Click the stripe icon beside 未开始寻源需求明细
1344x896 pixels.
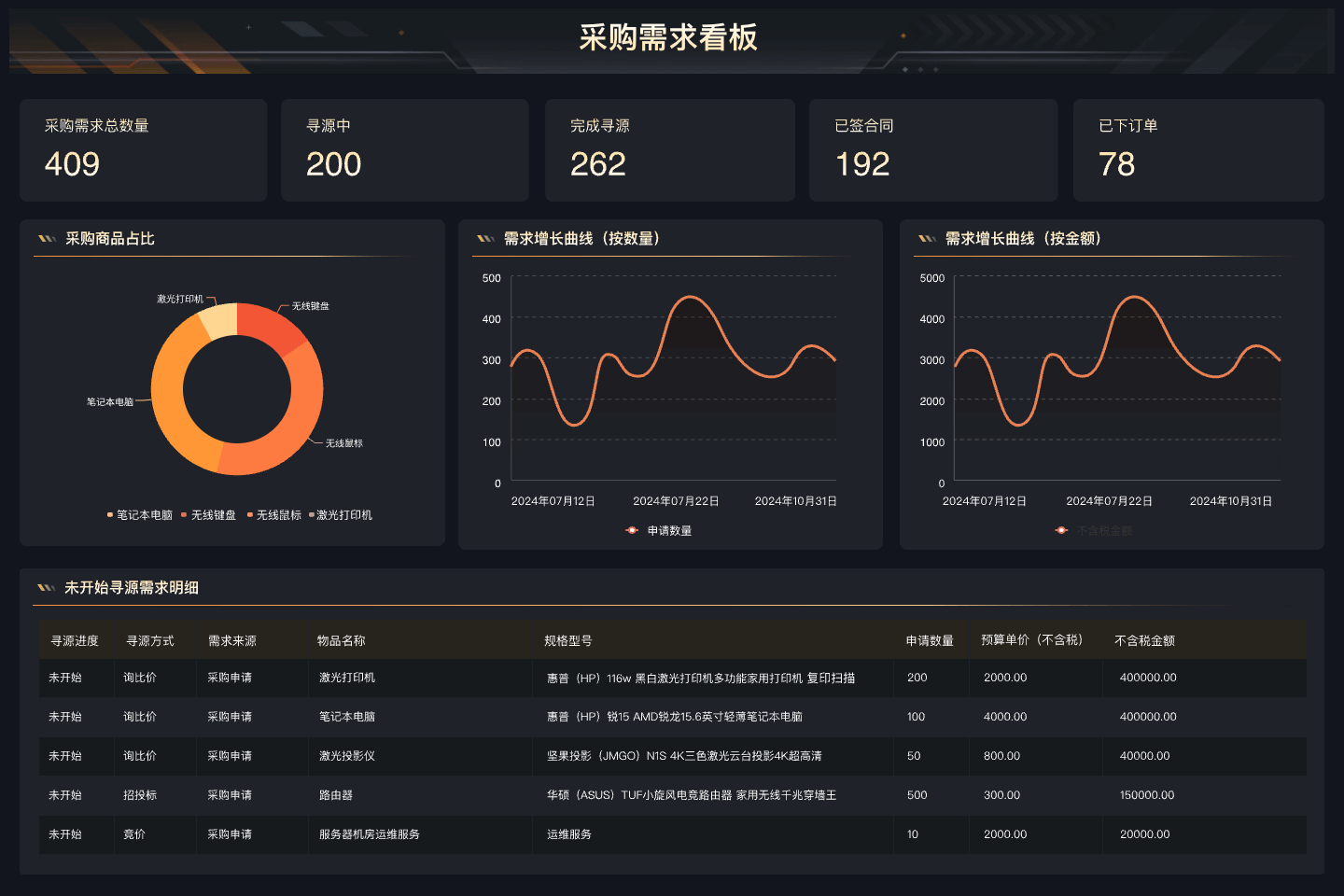(x=46, y=588)
